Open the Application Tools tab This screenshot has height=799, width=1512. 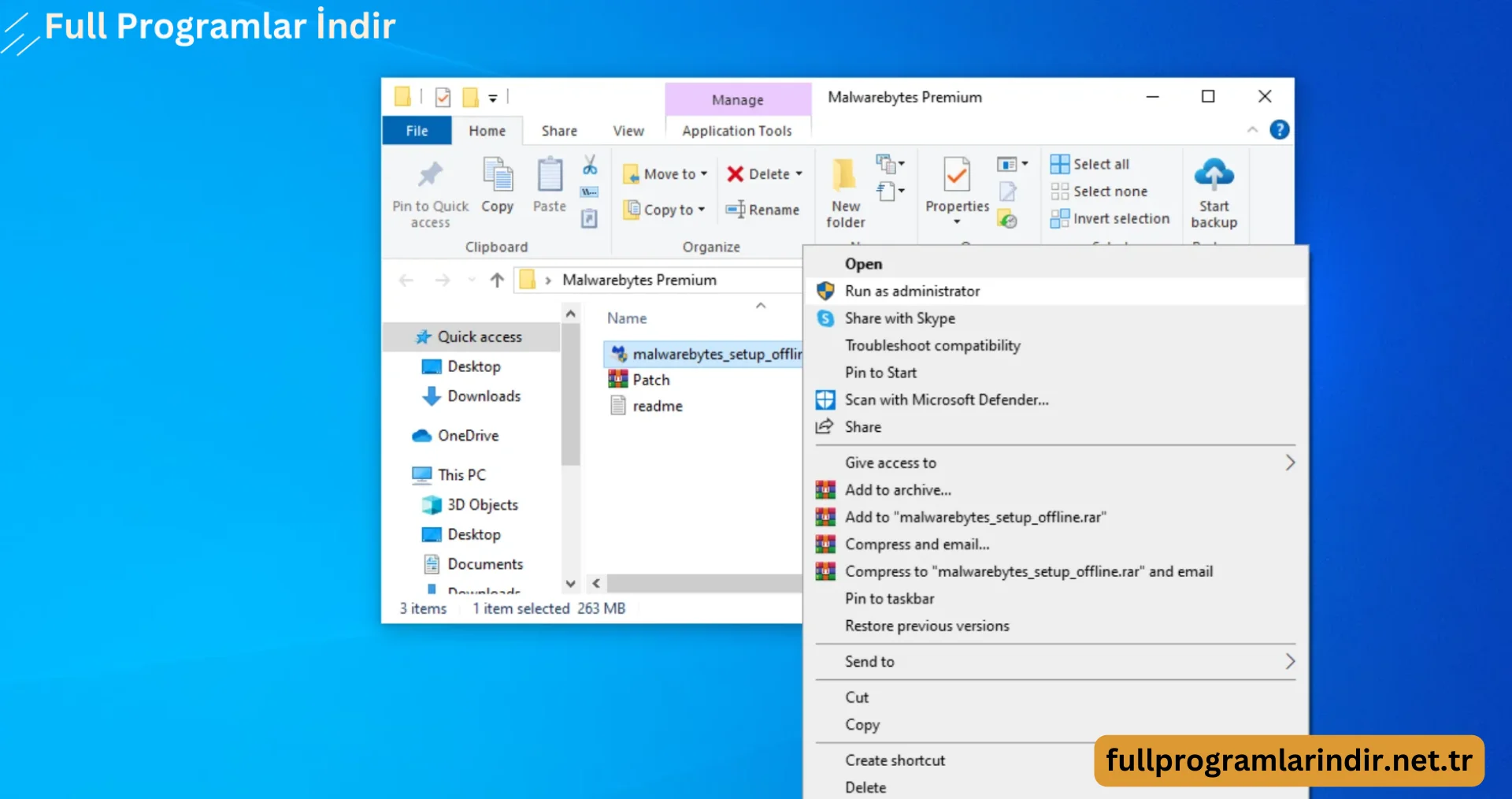click(x=737, y=131)
